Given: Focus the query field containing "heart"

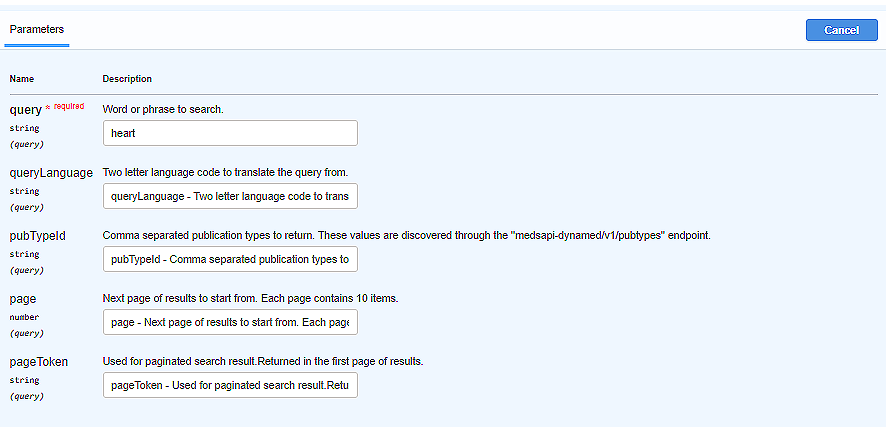Looking at the screenshot, I should 230,133.
